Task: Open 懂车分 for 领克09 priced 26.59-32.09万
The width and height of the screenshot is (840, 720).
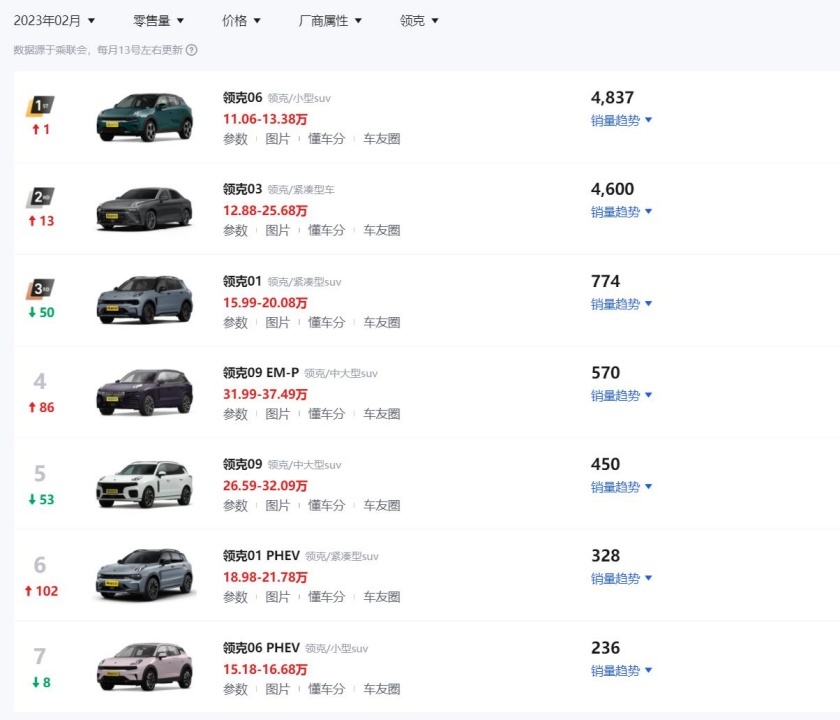Action: click(x=326, y=506)
